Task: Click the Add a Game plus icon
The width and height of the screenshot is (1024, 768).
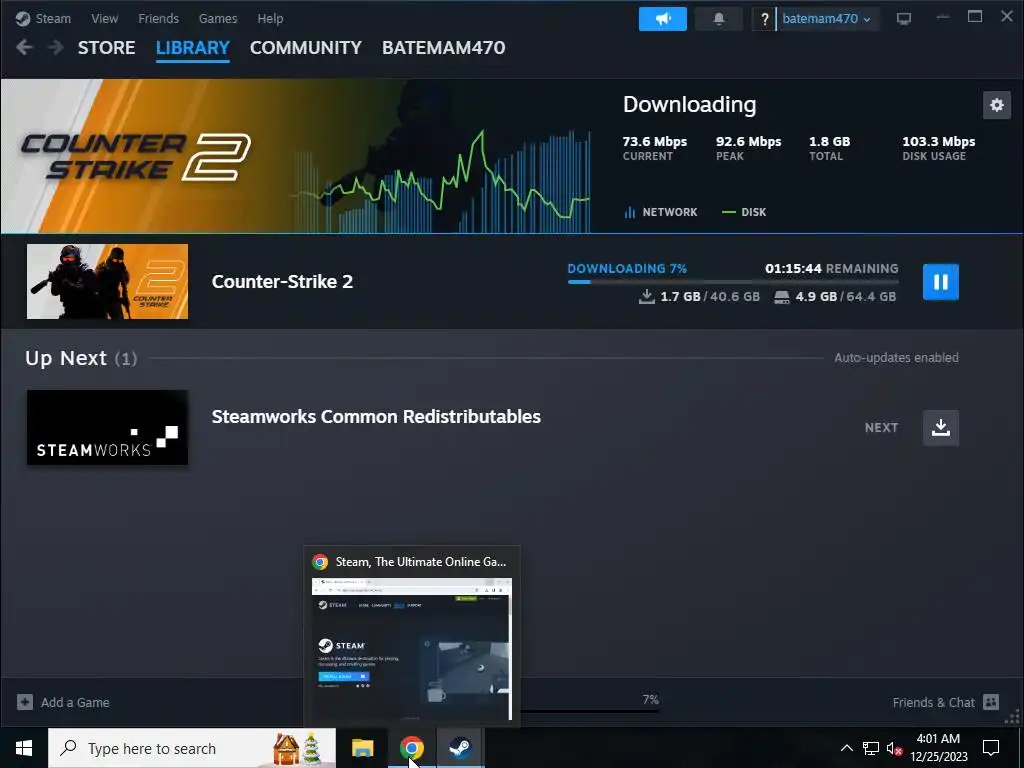Action: (x=25, y=702)
